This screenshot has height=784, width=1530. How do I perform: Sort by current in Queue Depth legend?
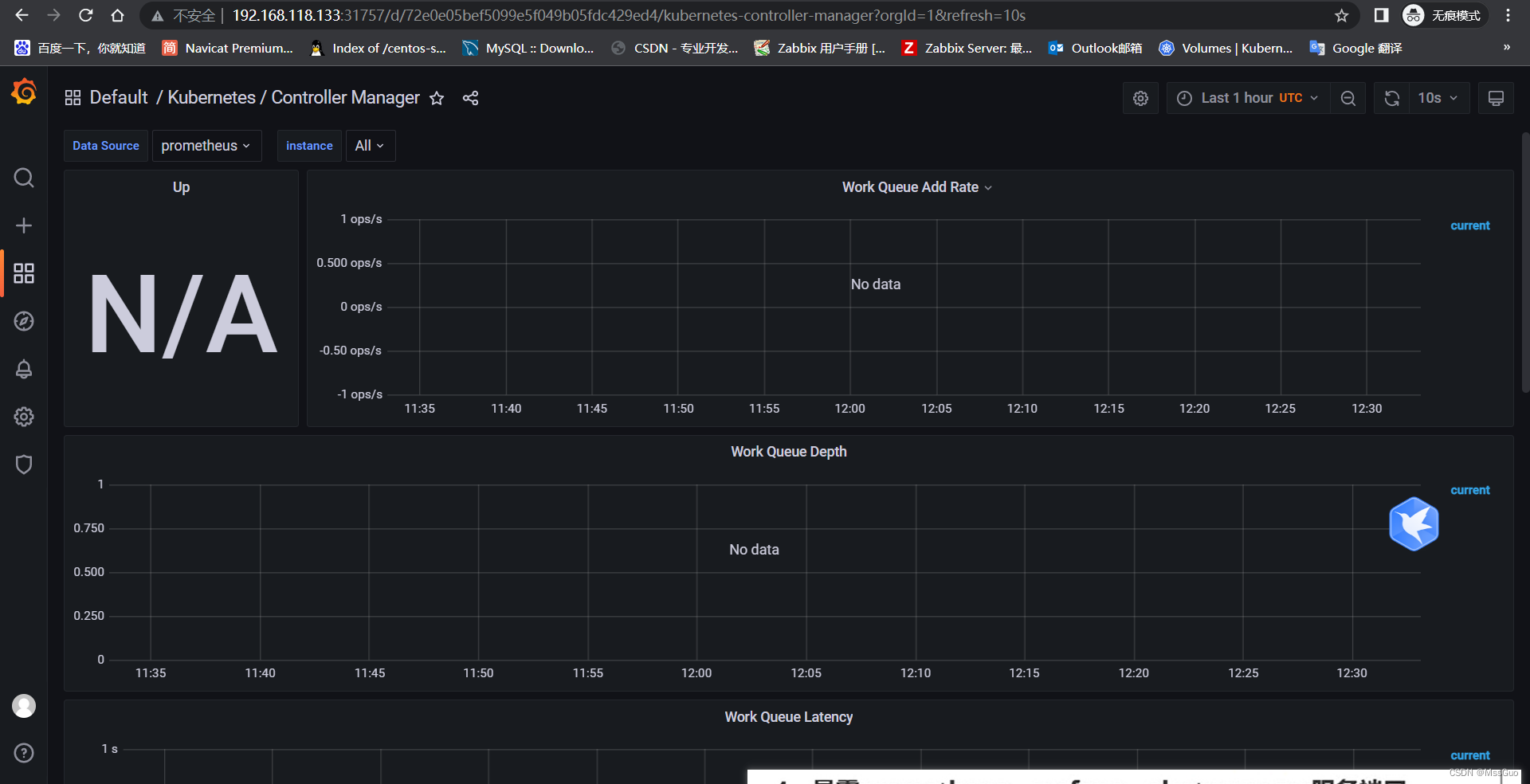click(1469, 490)
